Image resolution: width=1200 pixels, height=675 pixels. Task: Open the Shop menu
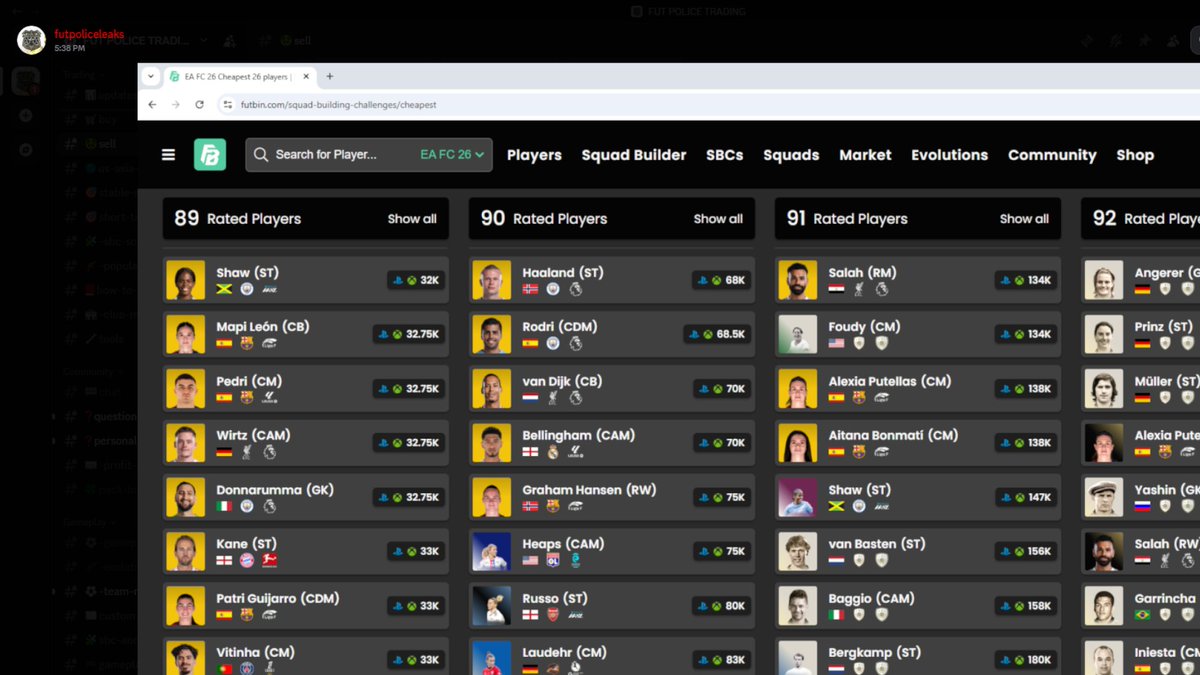tap(1135, 155)
